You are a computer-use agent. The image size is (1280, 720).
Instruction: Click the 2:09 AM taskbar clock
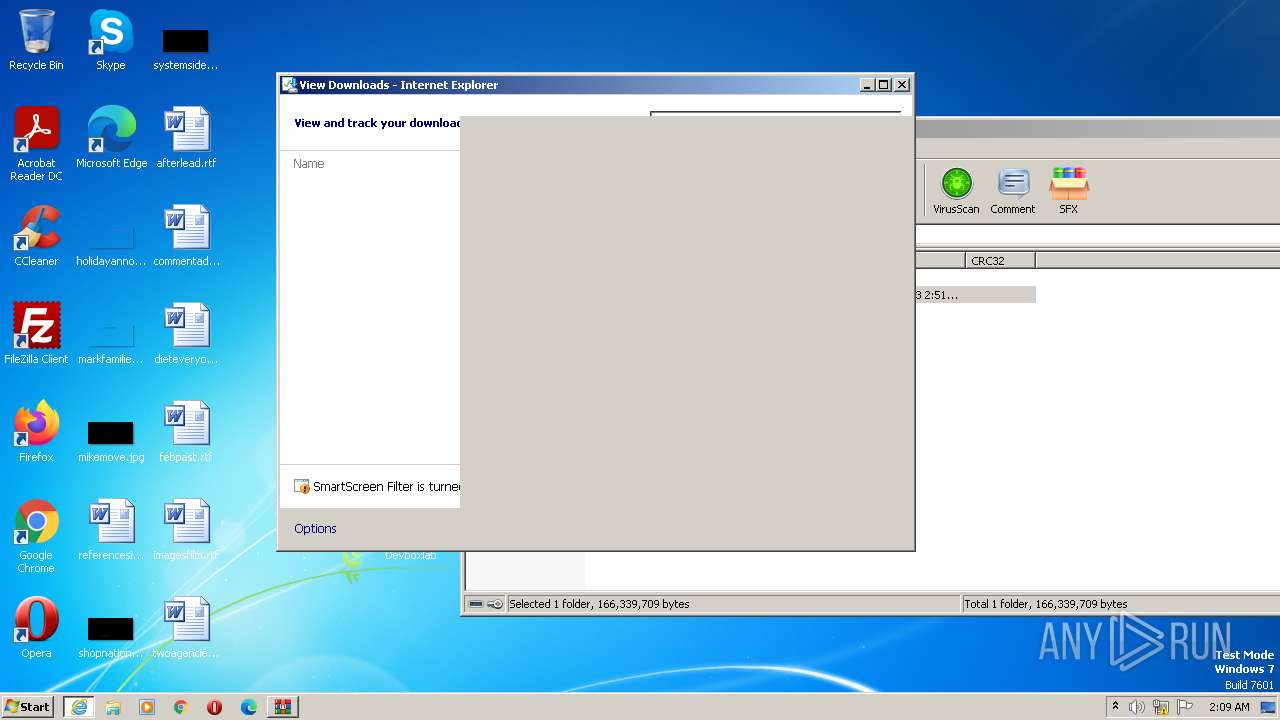1228,707
